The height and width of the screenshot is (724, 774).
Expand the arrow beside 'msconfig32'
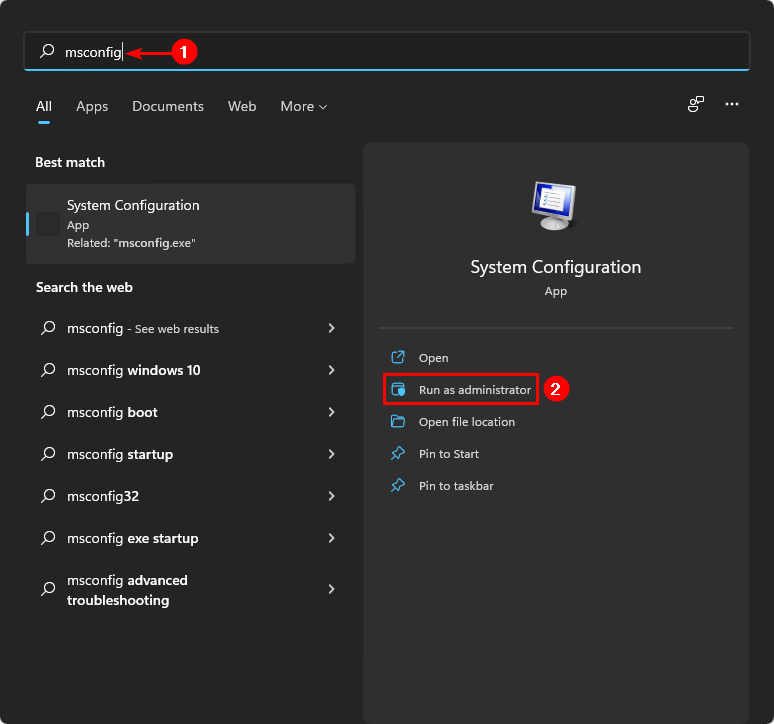tap(331, 496)
